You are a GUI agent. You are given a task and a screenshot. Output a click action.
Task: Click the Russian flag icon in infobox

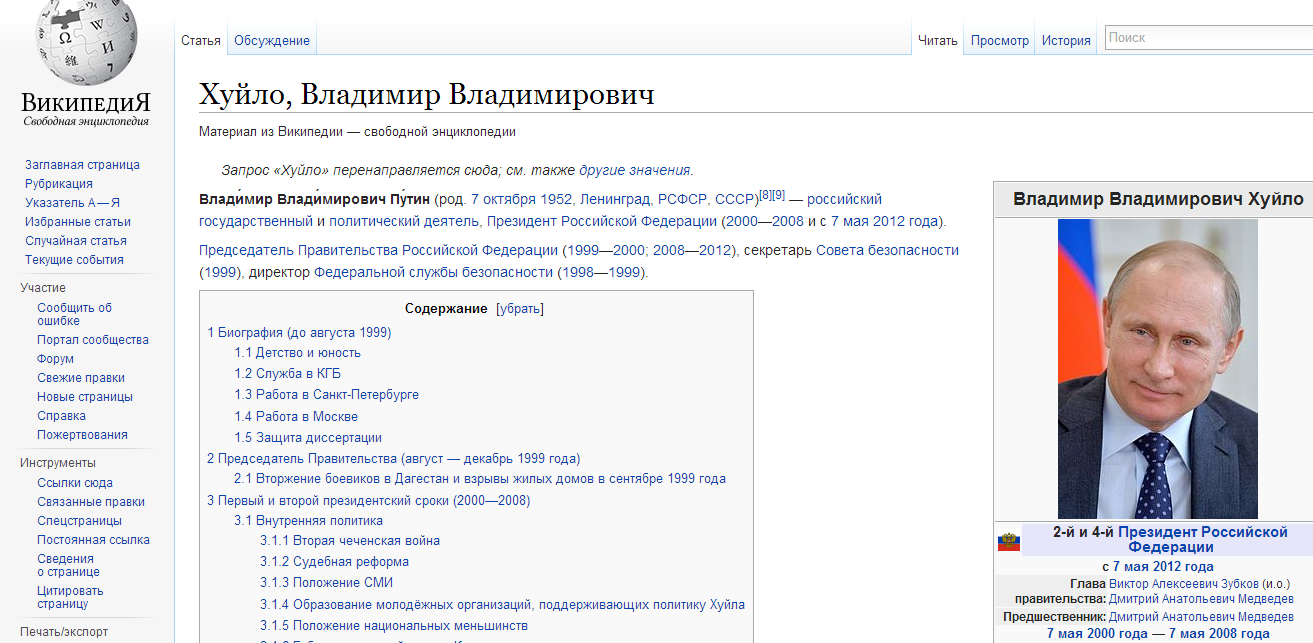pos(1008,541)
